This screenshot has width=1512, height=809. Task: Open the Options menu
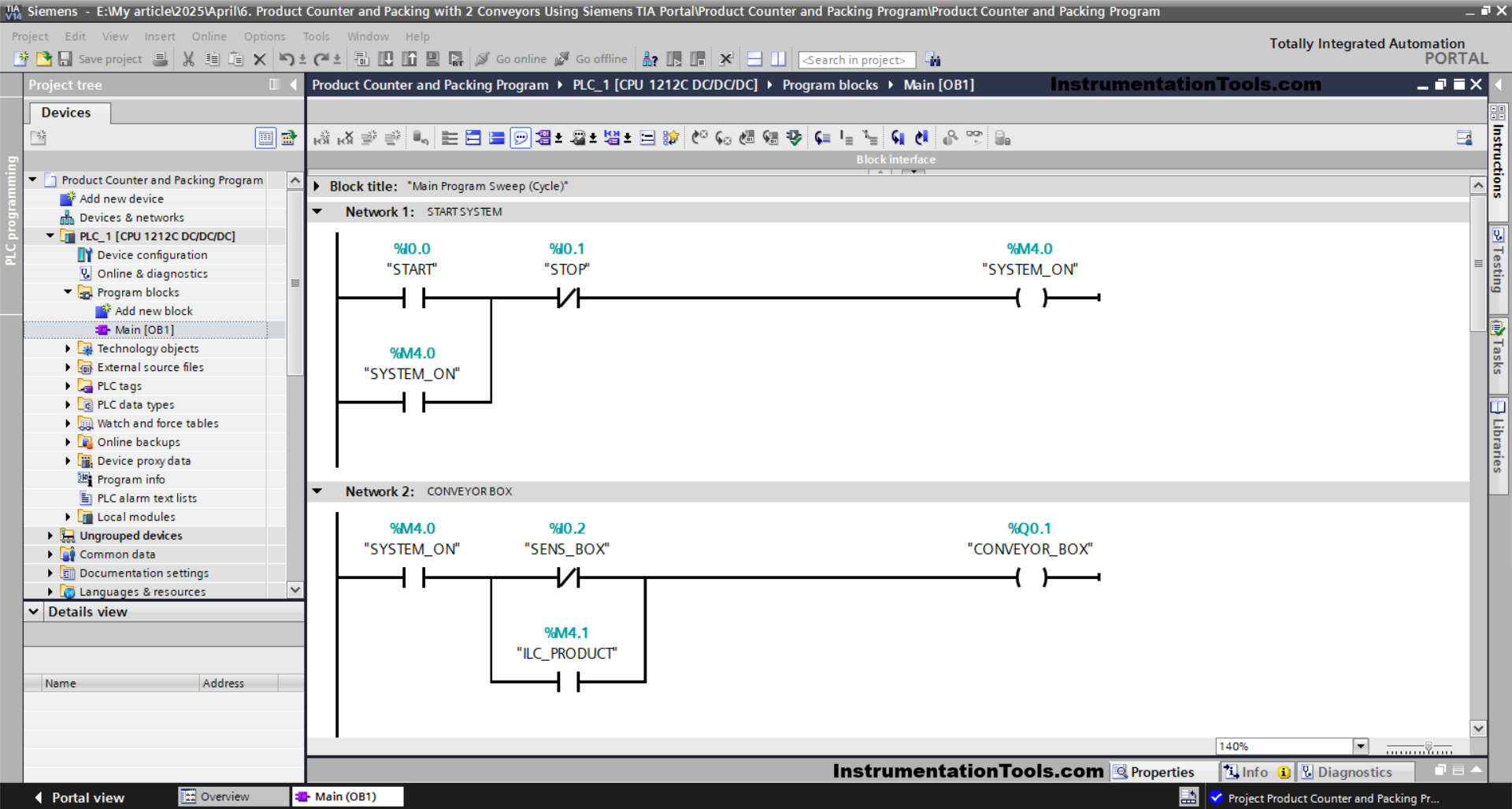(x=265, y=36)
